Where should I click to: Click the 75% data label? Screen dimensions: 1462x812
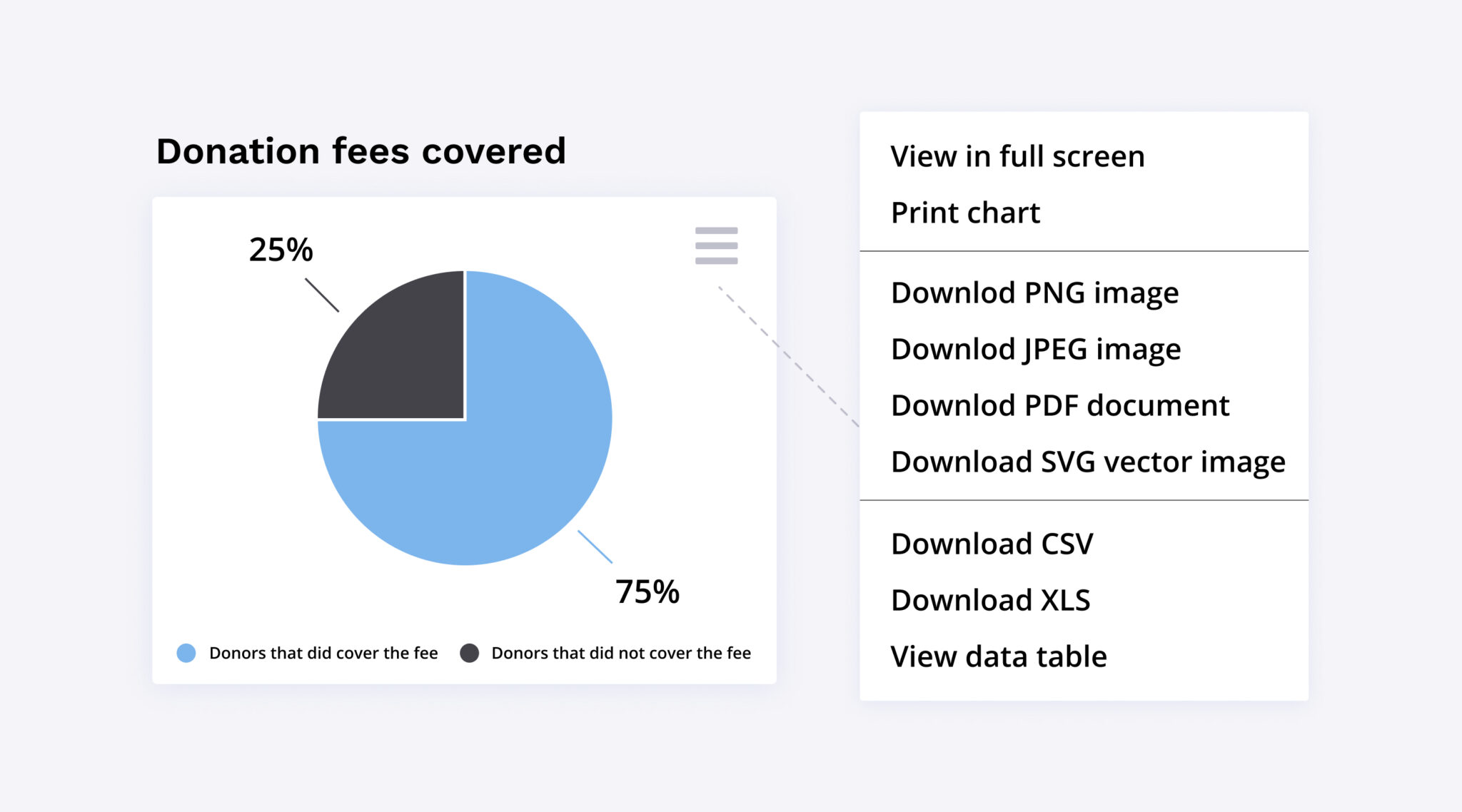click(647, 591)
